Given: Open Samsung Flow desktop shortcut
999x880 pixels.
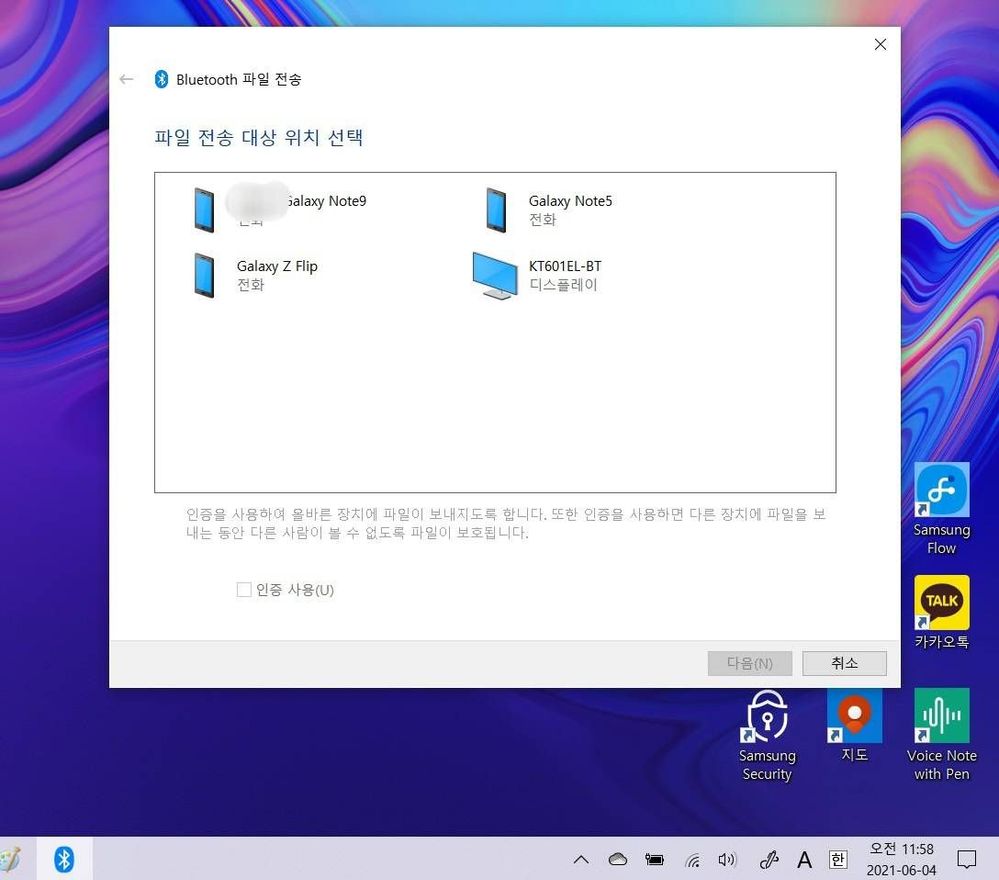Looking at the screenshot, I should [941, 509].
